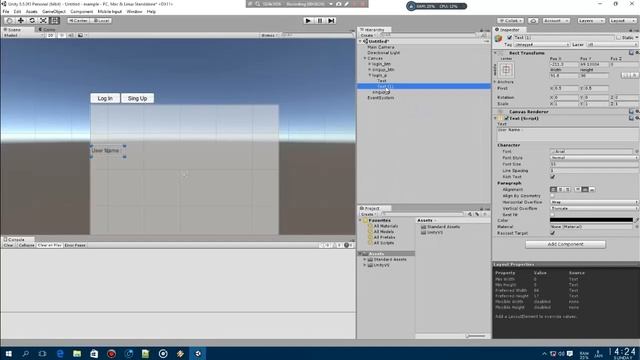This screenshot has width=640, height=360.
Task: Open the Gizmos dropdown
Action: tap(269, 36)
